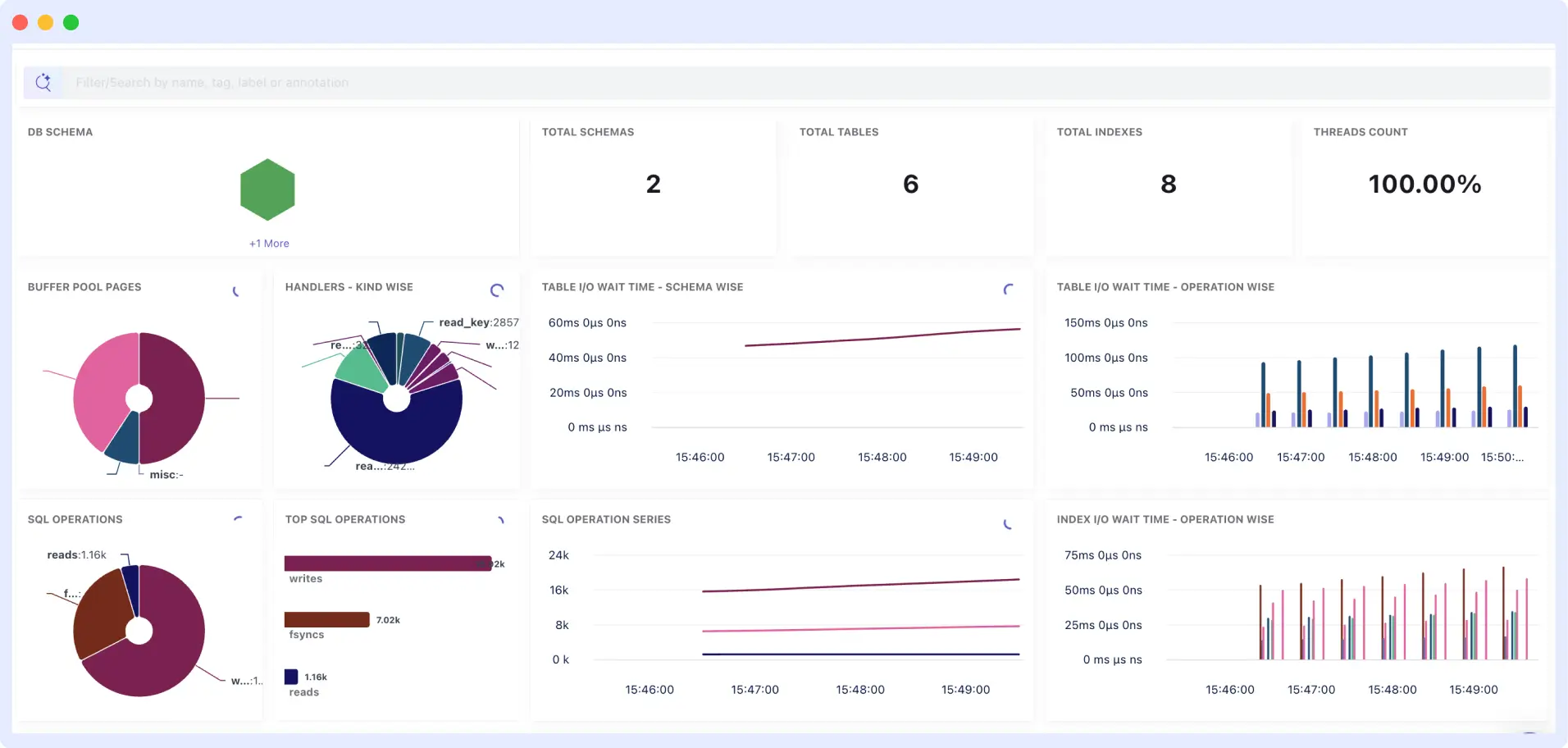Click the "fsyncs" bar showing 7.02k
The height and width of the screenshot is (748, 1568).
[326, 618]
